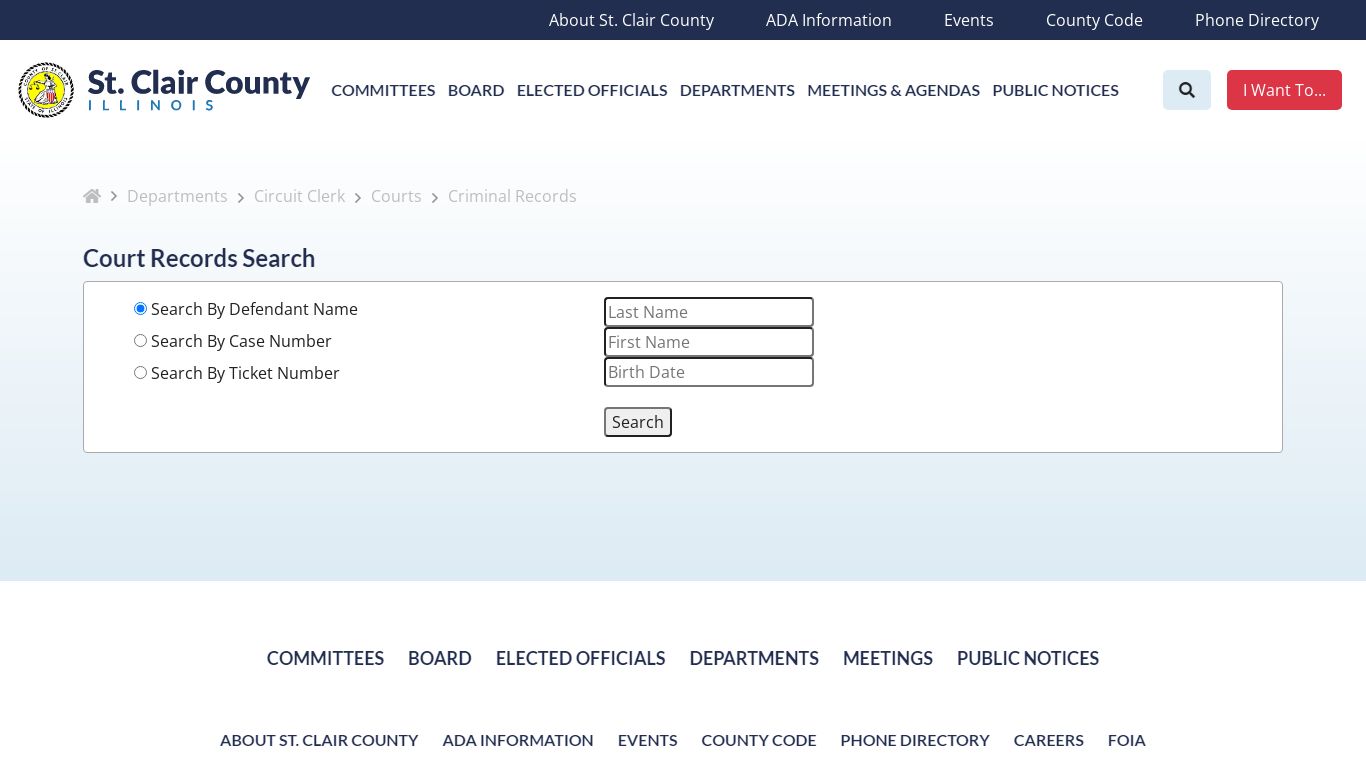Open footer Elected Officials link
The image size is (1366, 768).
coord(581,658)
